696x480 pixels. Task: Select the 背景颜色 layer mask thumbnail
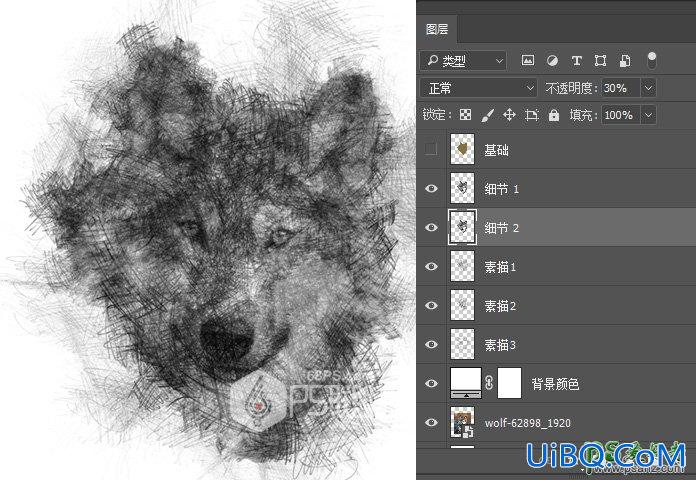coord(509,383)
